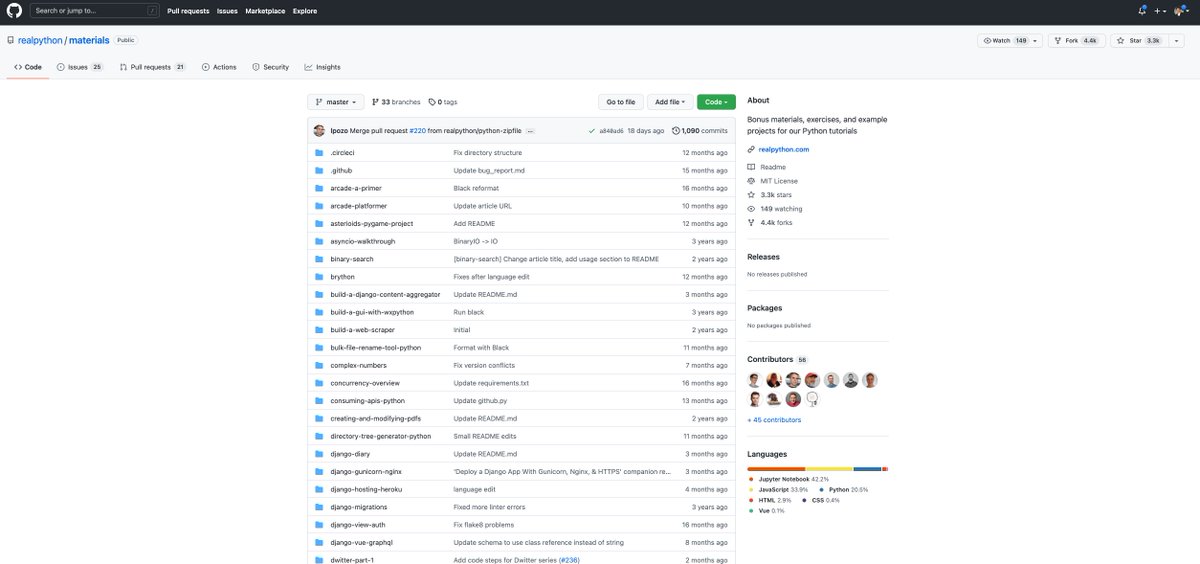Open the realpython owner link

click(x=40, y=40)
